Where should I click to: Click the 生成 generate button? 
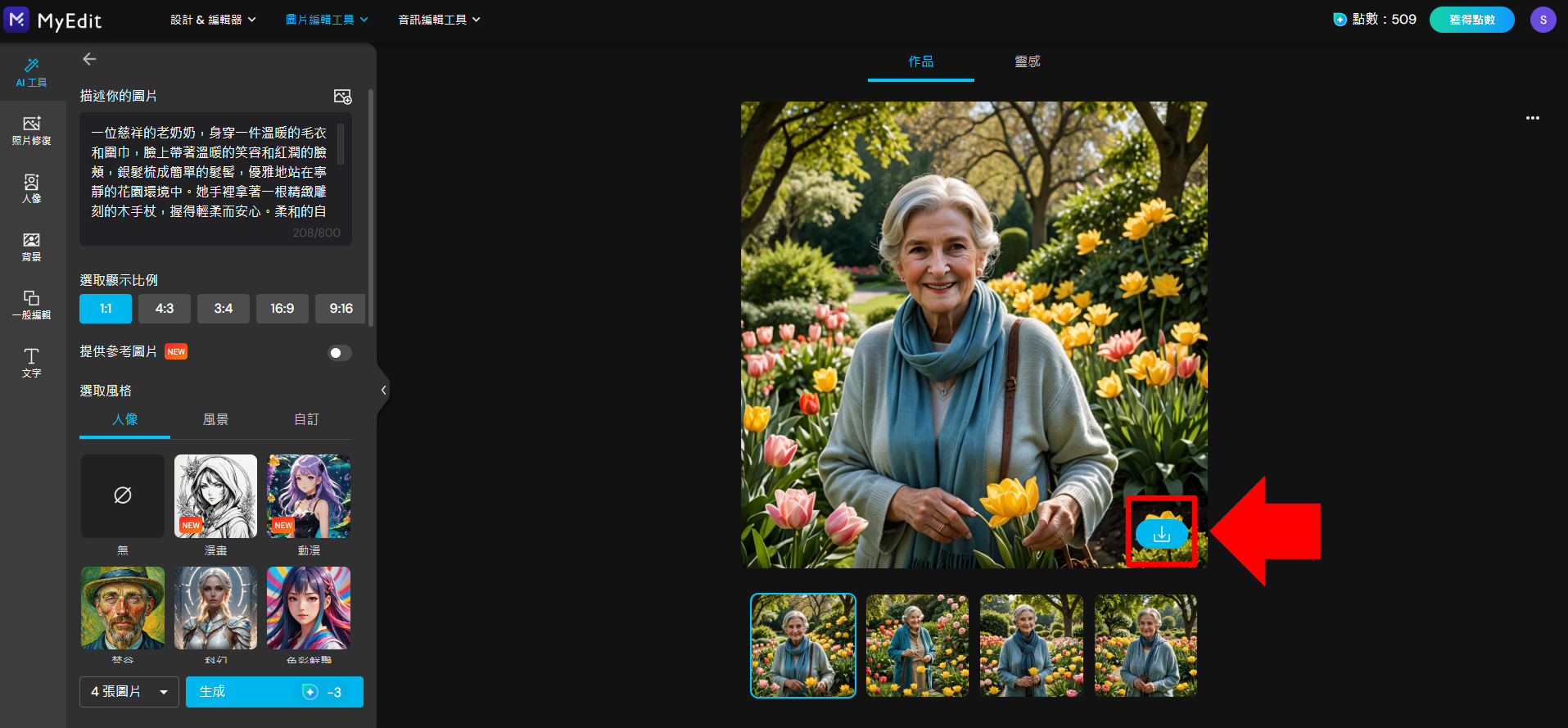pos(274,692)
